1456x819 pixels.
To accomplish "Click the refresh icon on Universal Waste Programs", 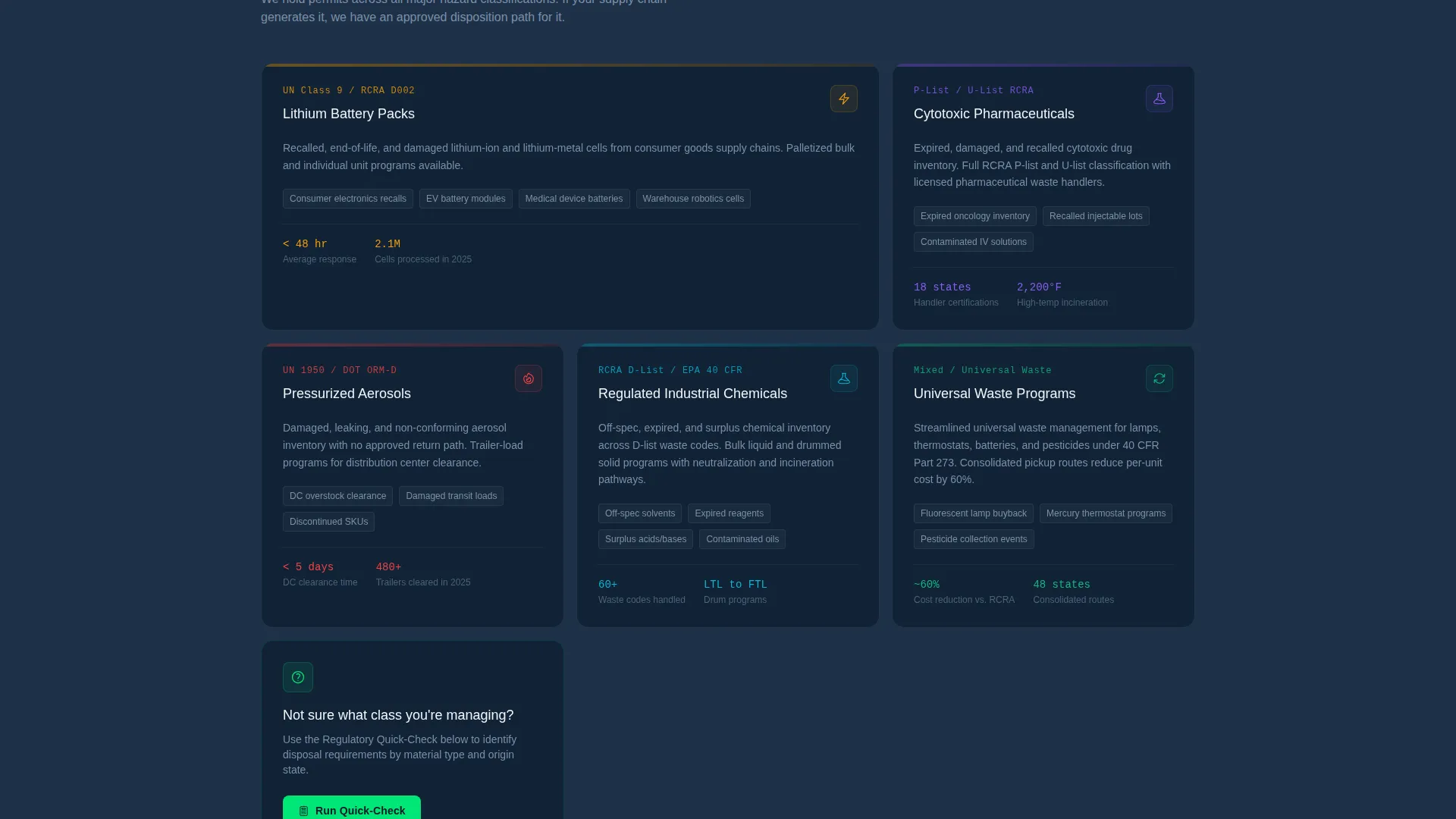I will [x=1159, y=378].
